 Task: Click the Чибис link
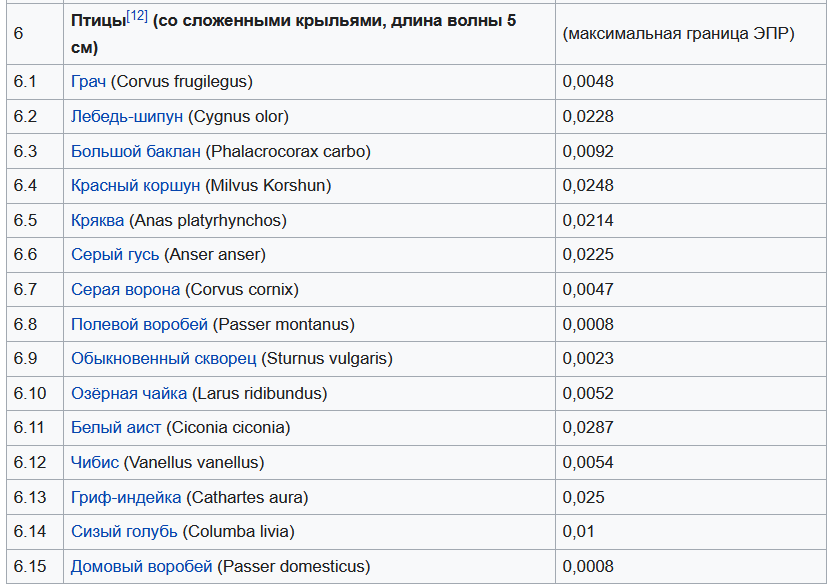coord(95,463)
